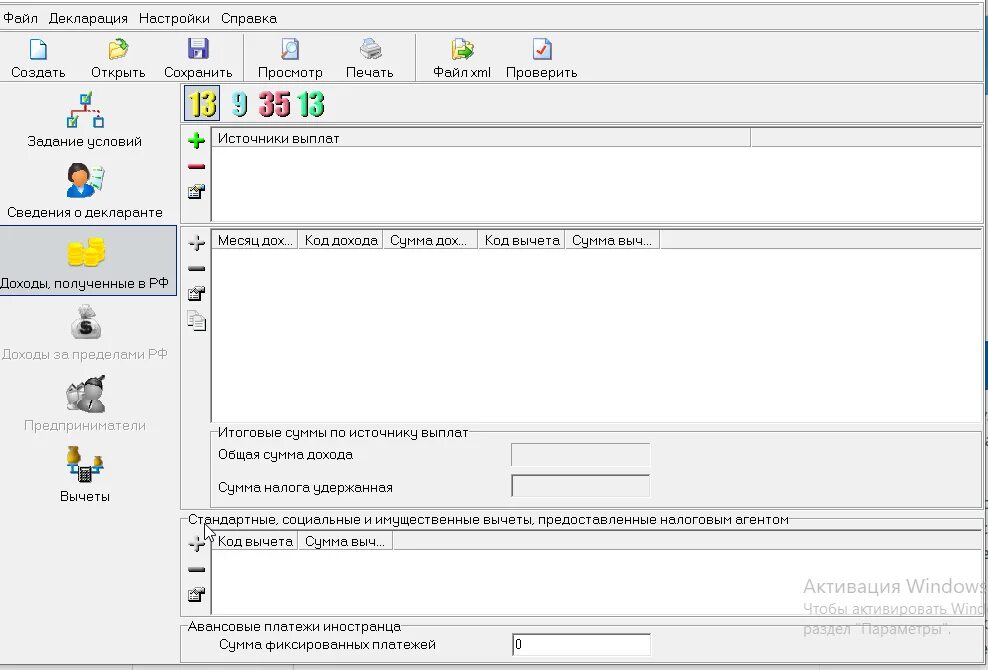Click the Сумма фиксированных платежей field
The image size is (988, 670).
[581, 644]
